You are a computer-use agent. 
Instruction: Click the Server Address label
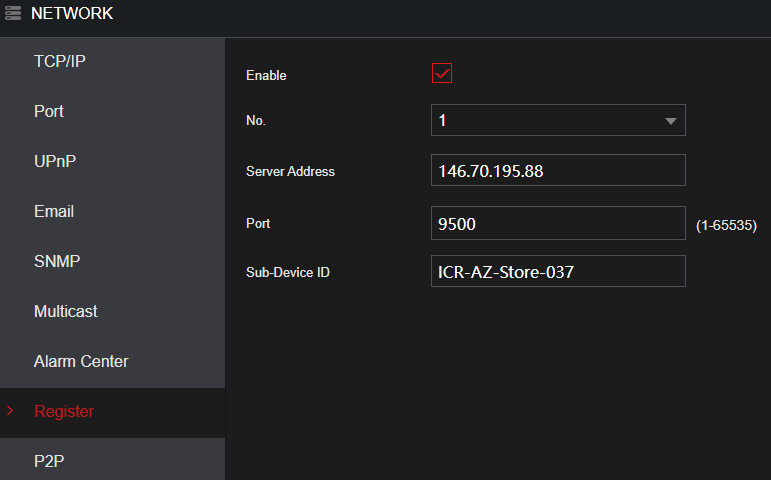point(290,171)
